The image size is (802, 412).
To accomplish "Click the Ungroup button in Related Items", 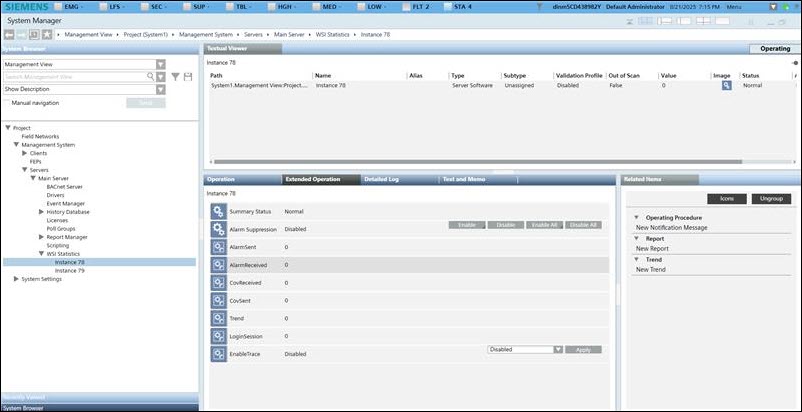I will click(769, 199).
